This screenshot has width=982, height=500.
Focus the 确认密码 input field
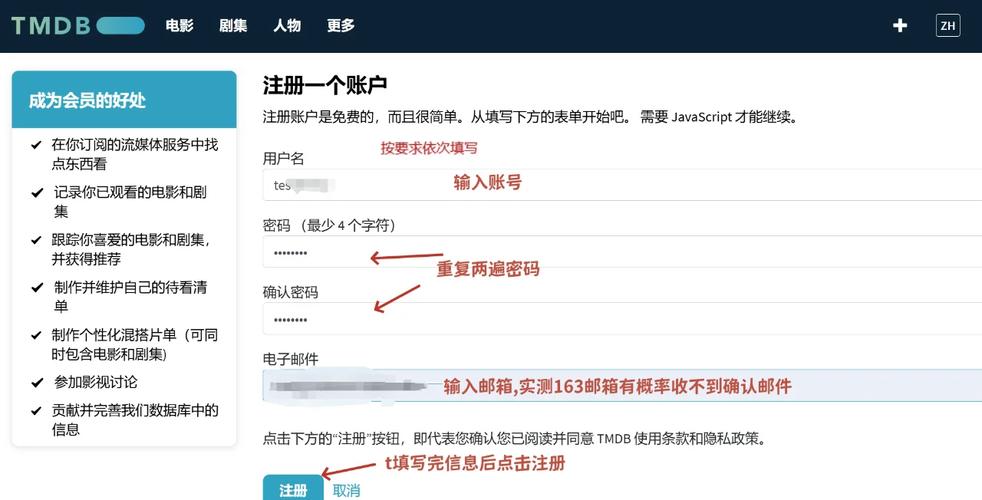tap(622, 318)
